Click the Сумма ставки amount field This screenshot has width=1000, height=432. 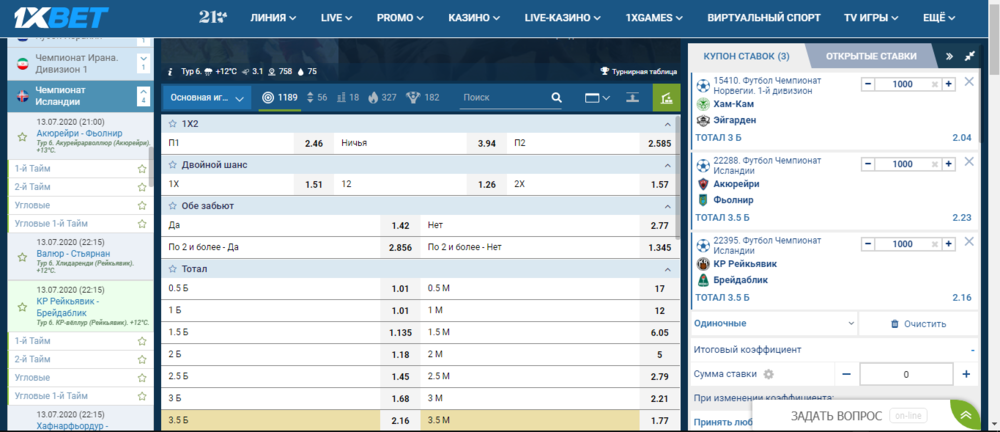(906, 375)
